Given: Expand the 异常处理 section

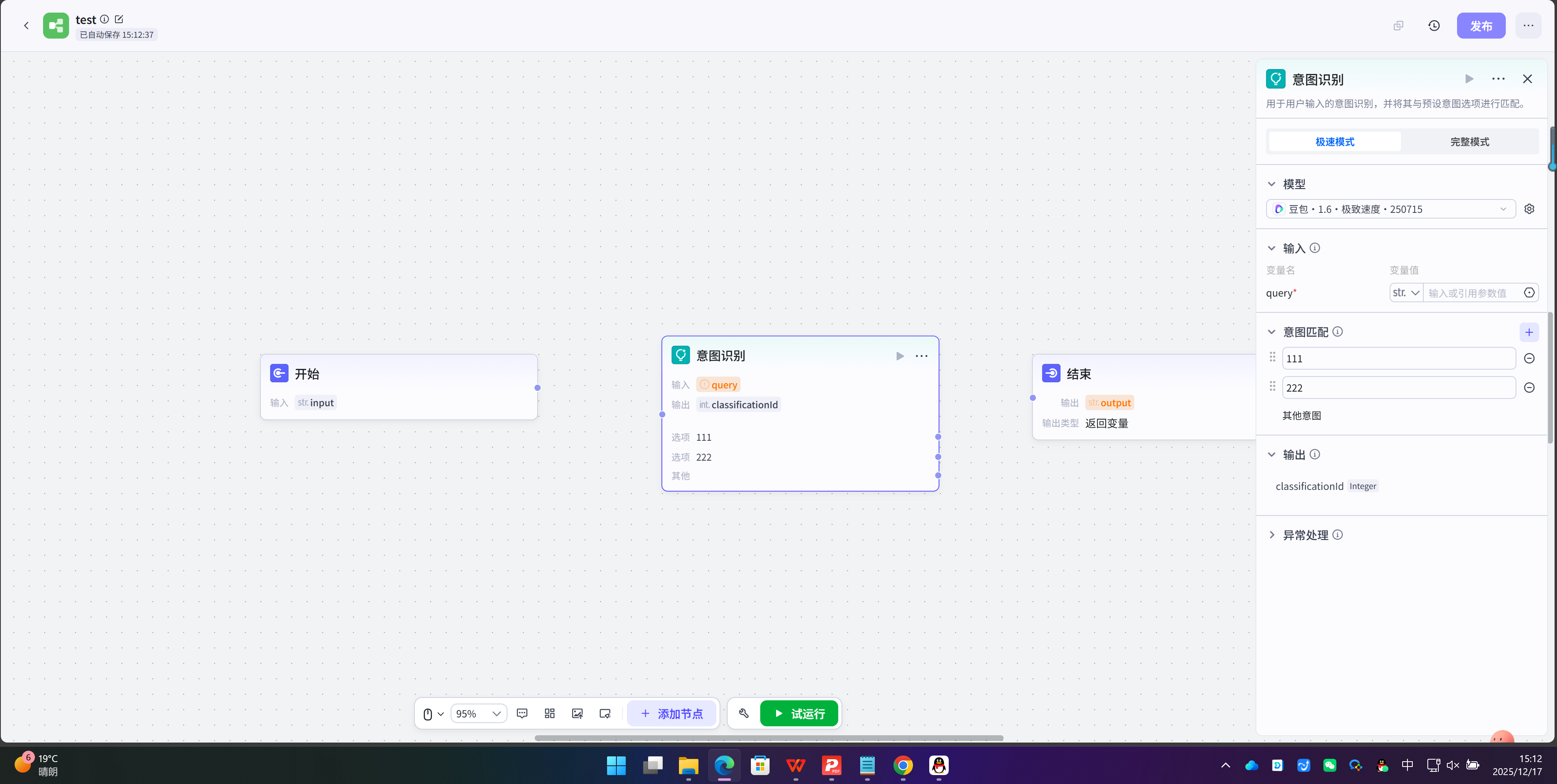Looking at the screenshot, I should pos(1272,535).
